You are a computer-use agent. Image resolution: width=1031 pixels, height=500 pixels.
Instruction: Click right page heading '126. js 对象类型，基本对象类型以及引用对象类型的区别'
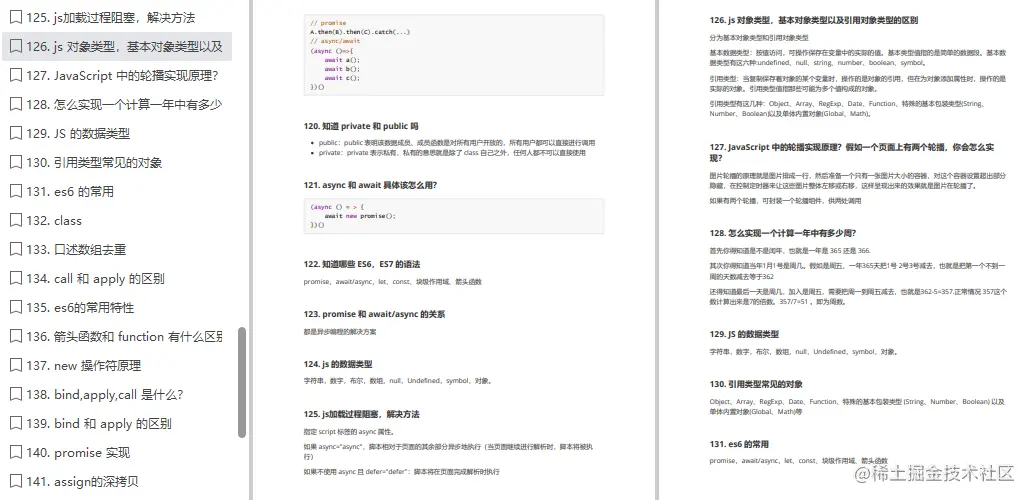[x=814, y=20]
